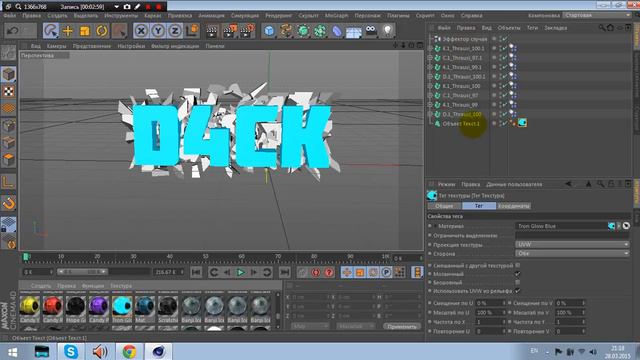Viewport: 640px width, 360px height.
Task: Select the yellow Candy material thumbnail
Action: click(29, 306)
